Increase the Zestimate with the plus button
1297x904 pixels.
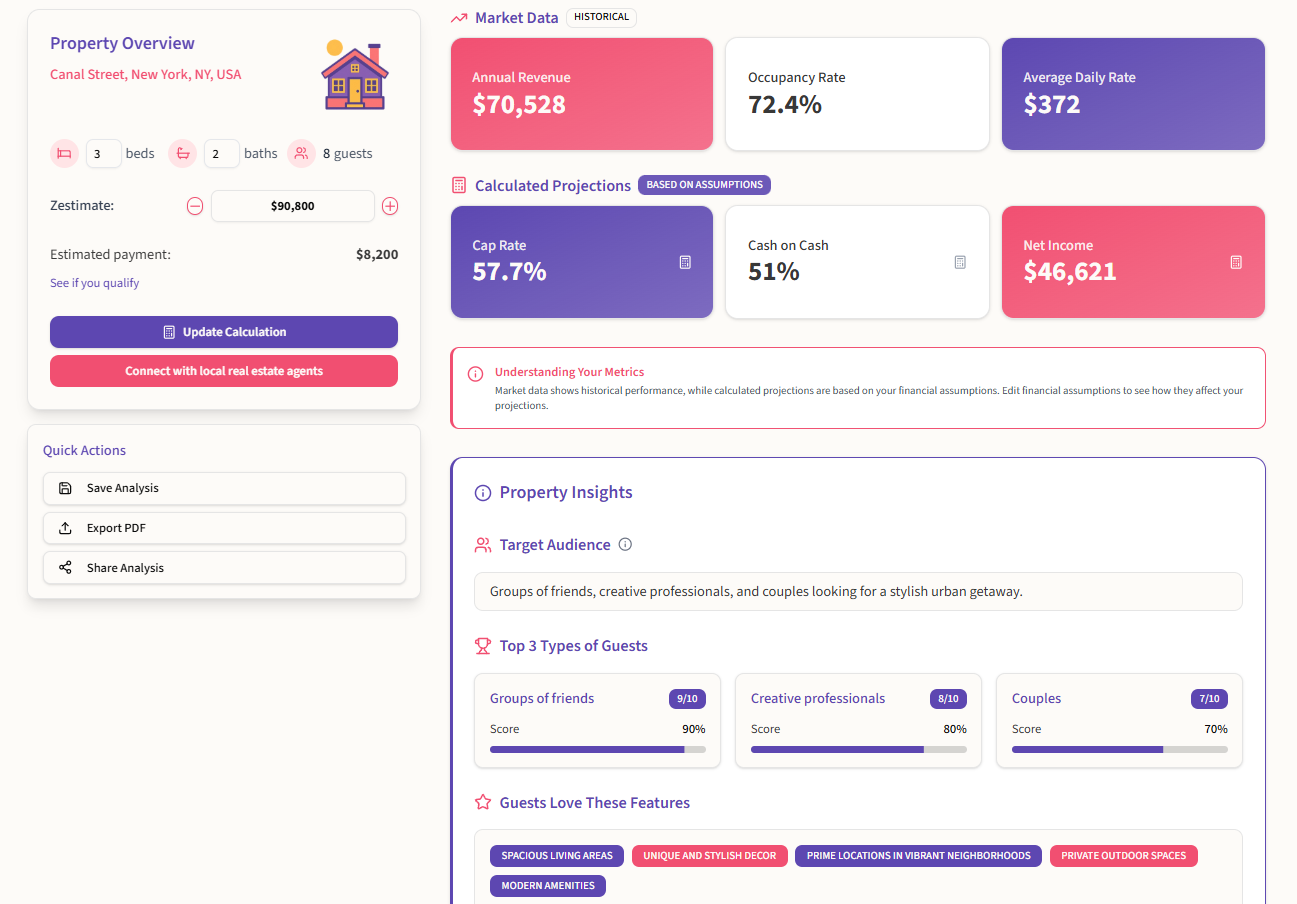tap(390, 206)
